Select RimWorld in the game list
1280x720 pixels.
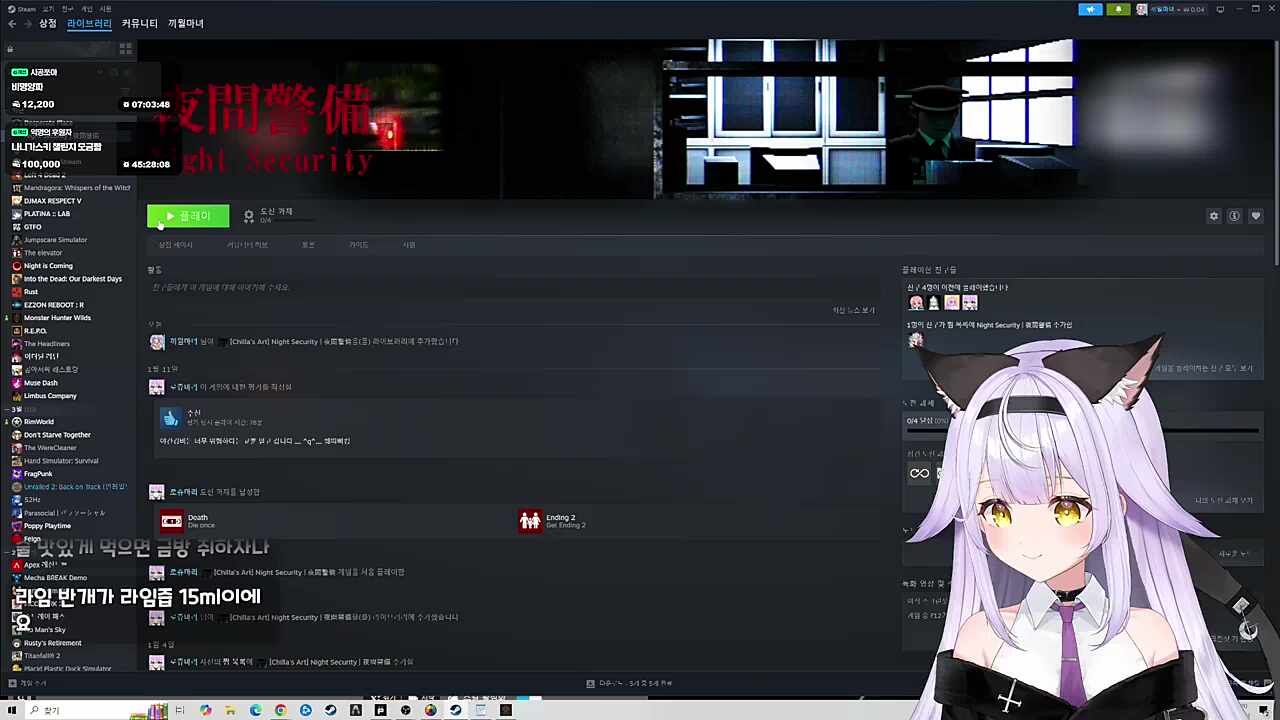click(x=39, y=422)
